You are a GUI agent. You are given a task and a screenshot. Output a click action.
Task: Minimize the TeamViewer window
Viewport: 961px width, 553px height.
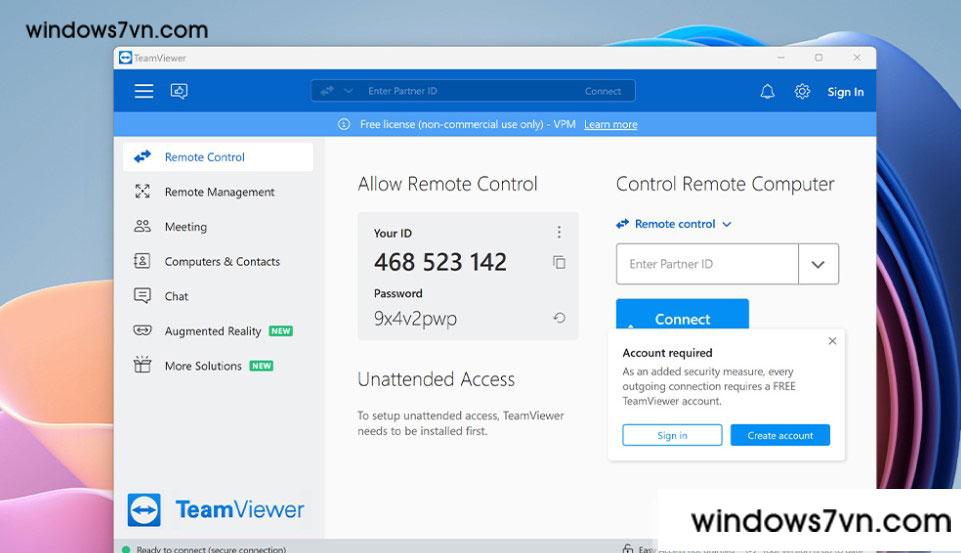781,58
